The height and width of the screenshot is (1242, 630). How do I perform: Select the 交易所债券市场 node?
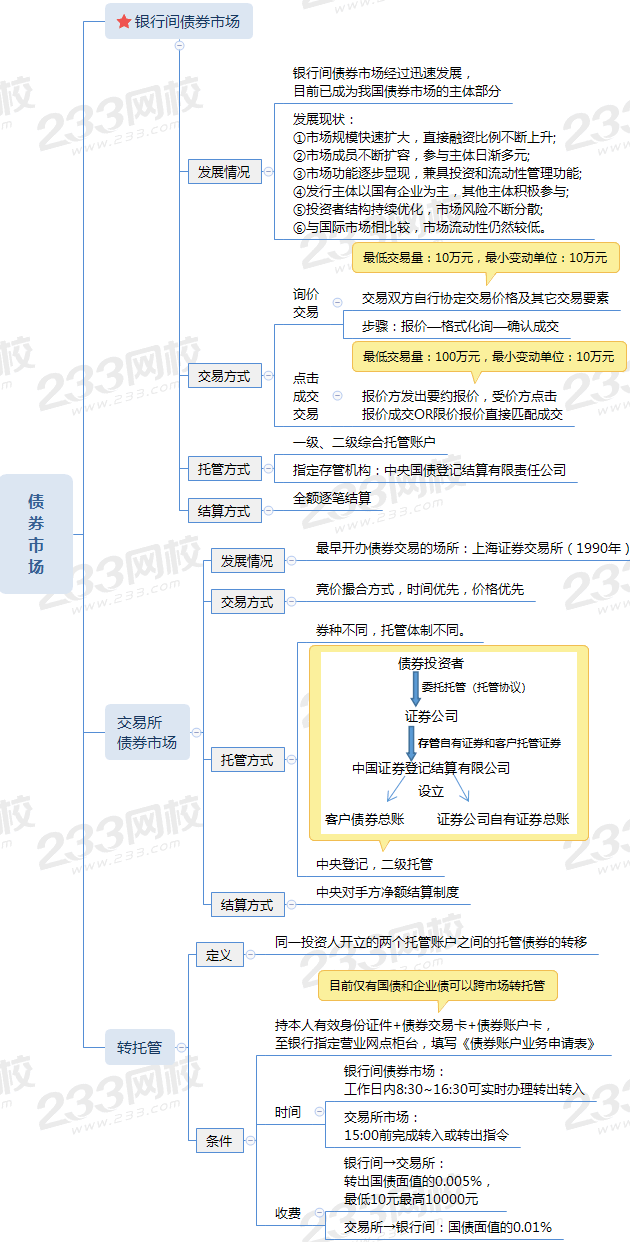click(147, 732)
